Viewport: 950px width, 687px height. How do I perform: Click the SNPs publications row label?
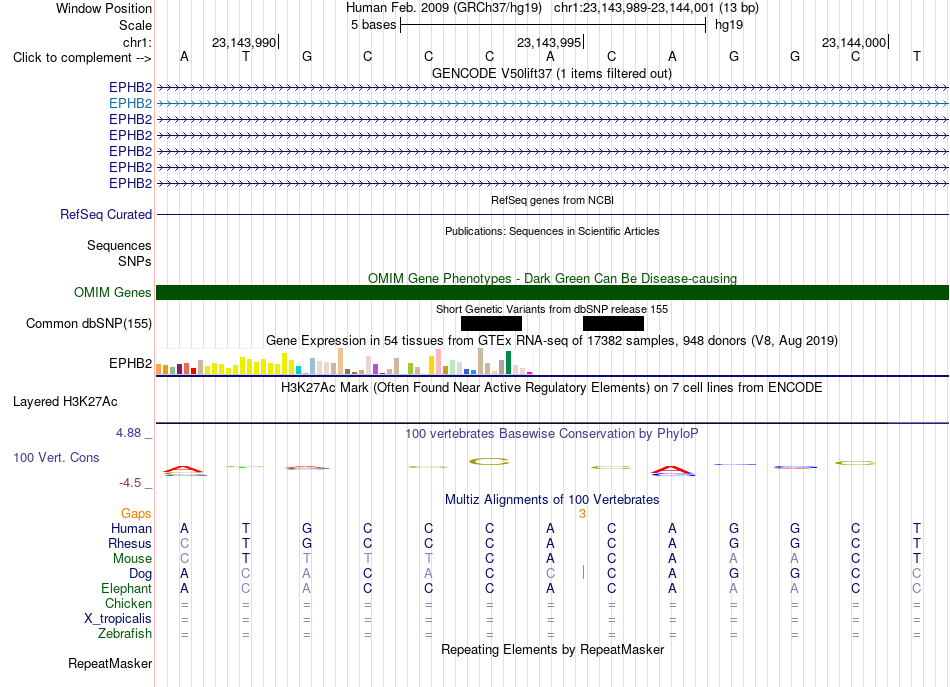(x=135, y=261)
